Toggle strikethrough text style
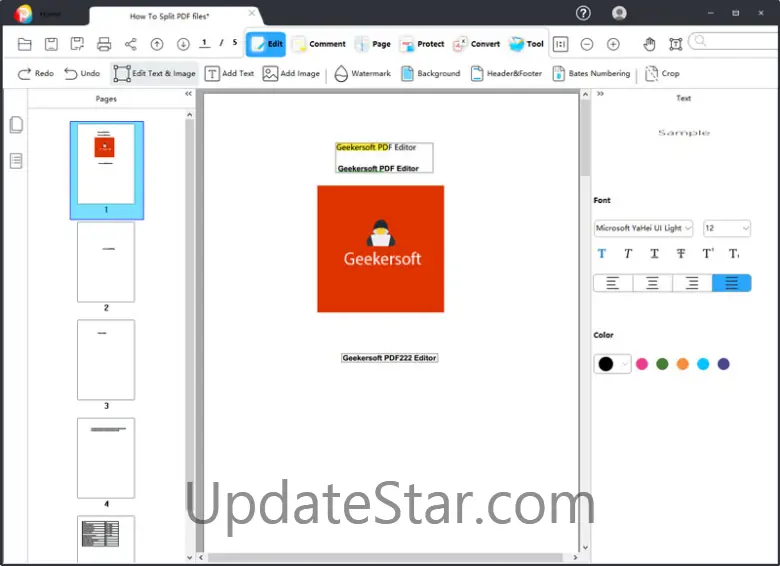This screenshot has width=780, height=566. click(x=681, y=254)
